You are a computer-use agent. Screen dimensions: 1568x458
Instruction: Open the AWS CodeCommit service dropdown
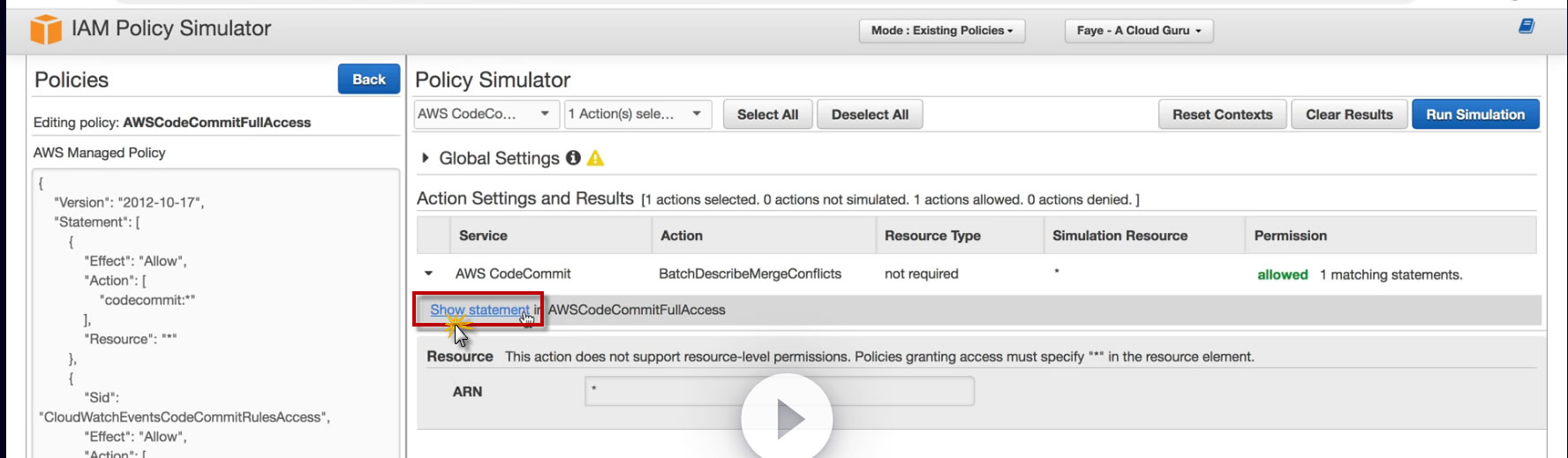coord(486,114)
